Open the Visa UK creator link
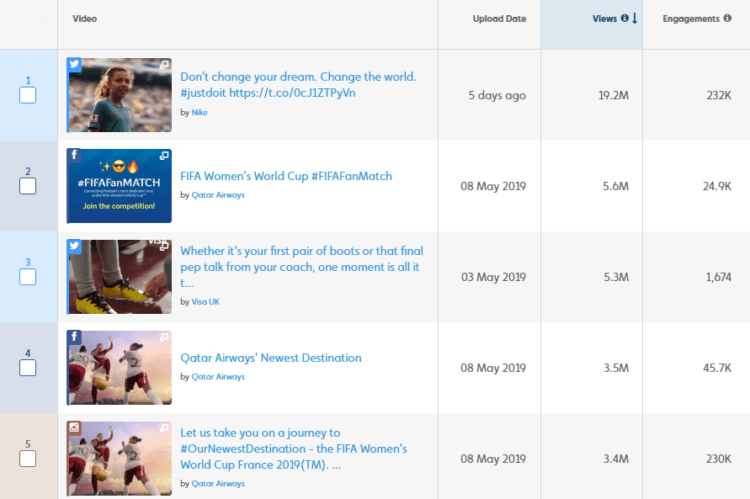This screenshot has height=499, width=750. pos(206,302)
